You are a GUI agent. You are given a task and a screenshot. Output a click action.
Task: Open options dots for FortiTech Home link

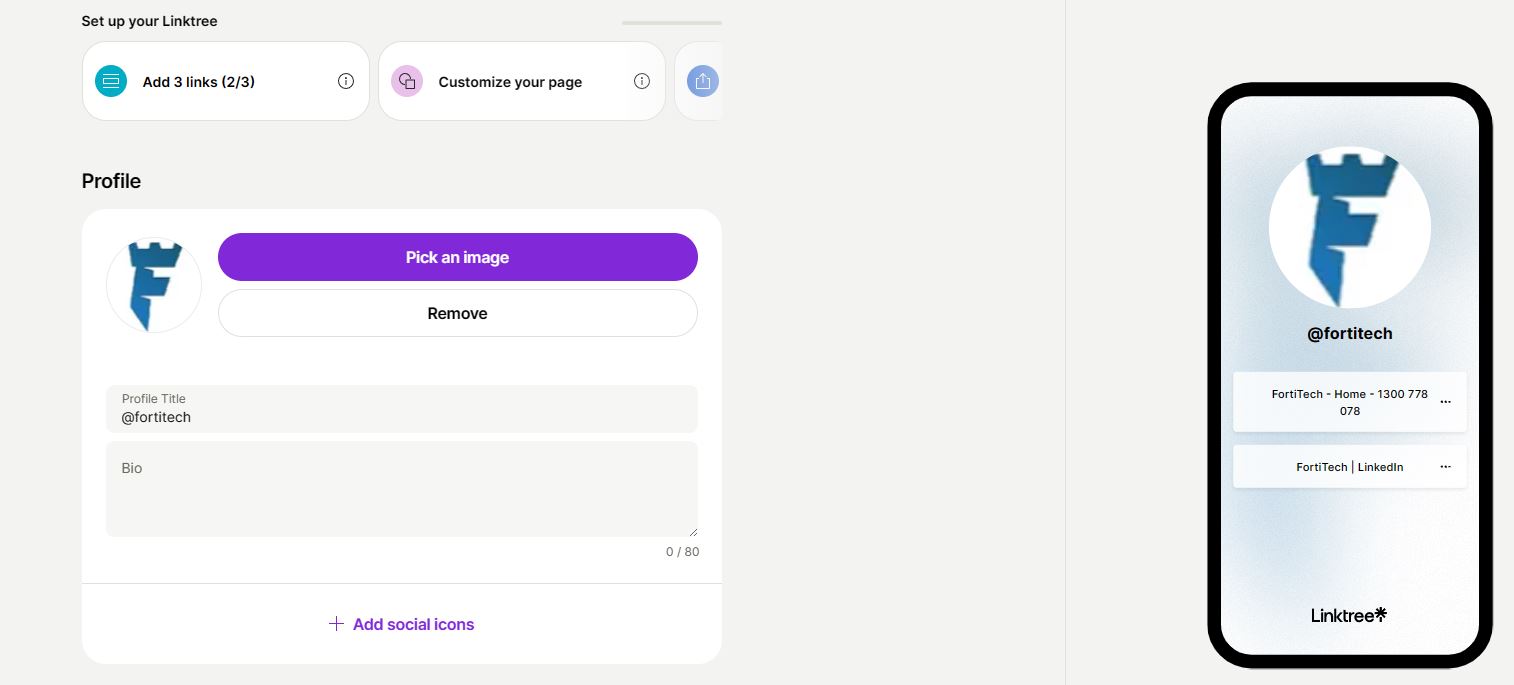coord(1445,402)
